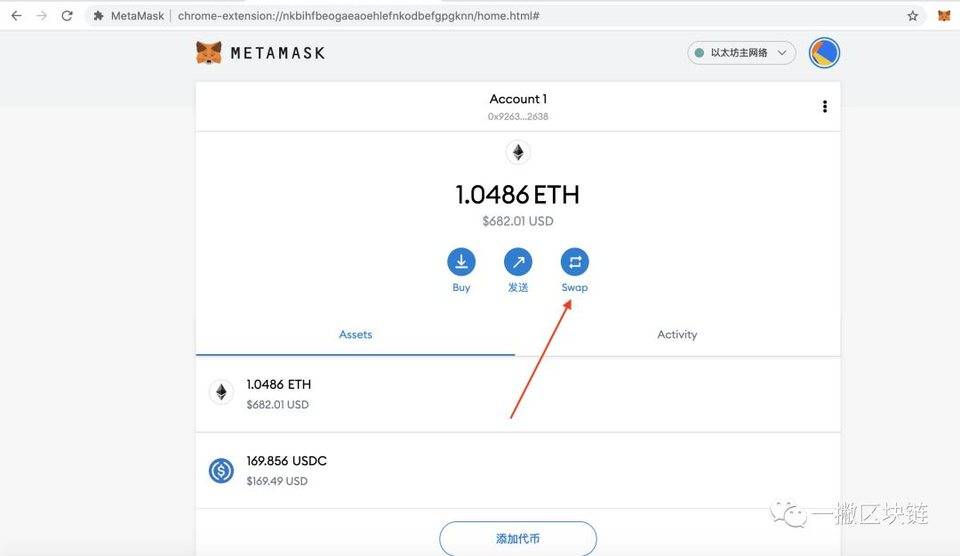Viewport: 960px width, 556px height.
Task: Expand the 以太坊主网络 network dropdown
Action: (741, 53)
